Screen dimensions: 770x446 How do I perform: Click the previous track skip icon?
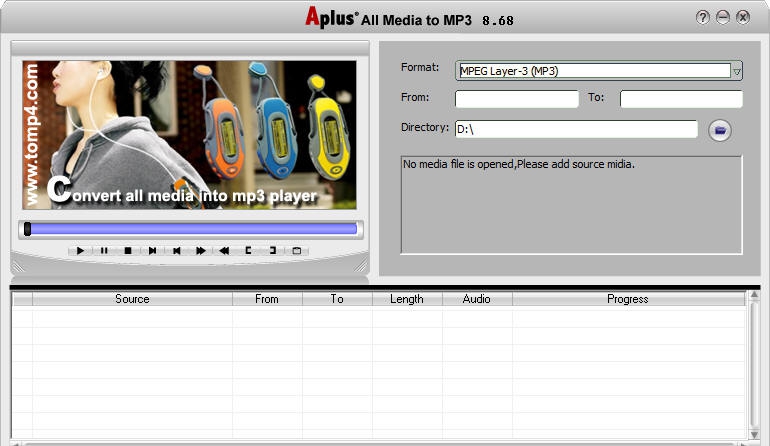176,251
